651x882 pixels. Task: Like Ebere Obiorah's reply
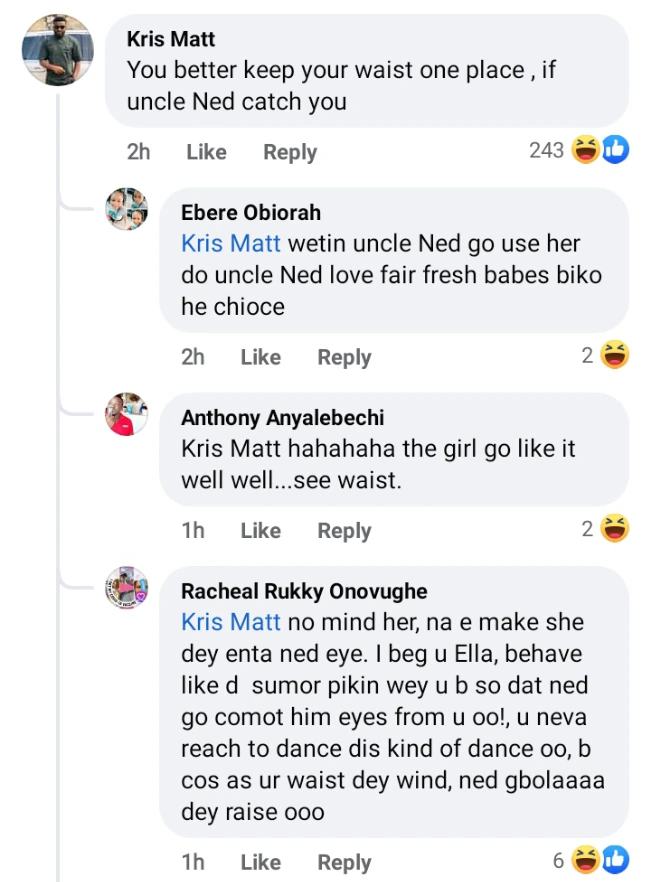pyautogui.click(x=260, y=357)
